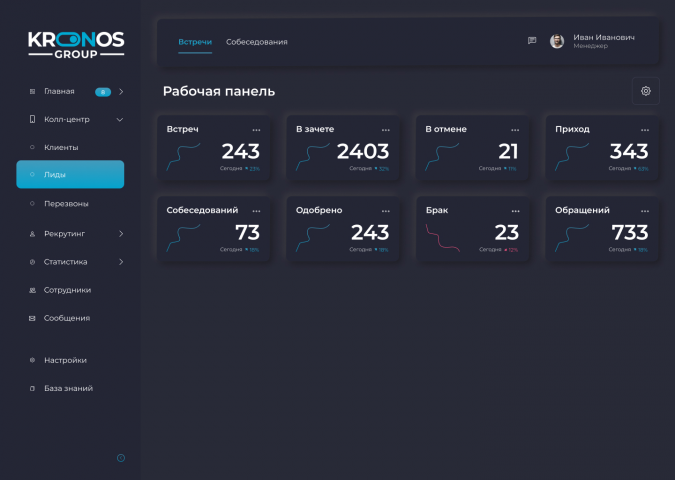Click the red trend line on Брак card
Screen dimensions: 675x480
(x=443, y=238)
